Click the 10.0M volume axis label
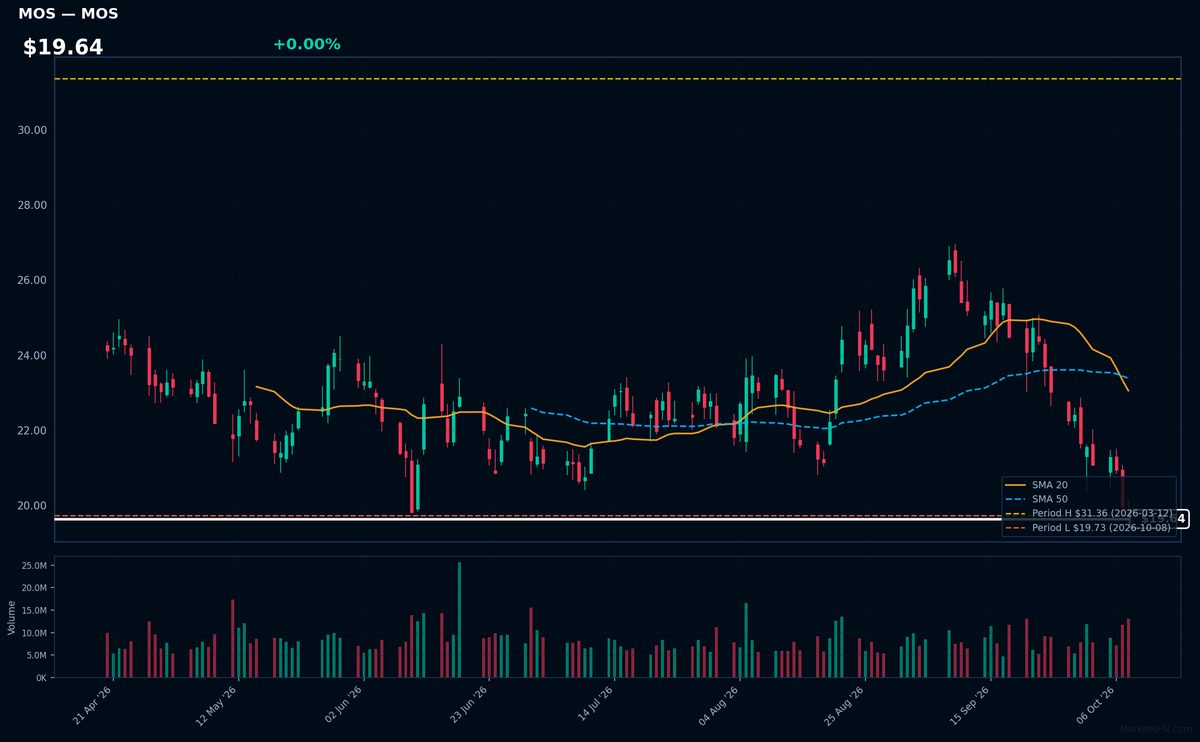This screenshot has height=742, width=1200. coord(35,633)
